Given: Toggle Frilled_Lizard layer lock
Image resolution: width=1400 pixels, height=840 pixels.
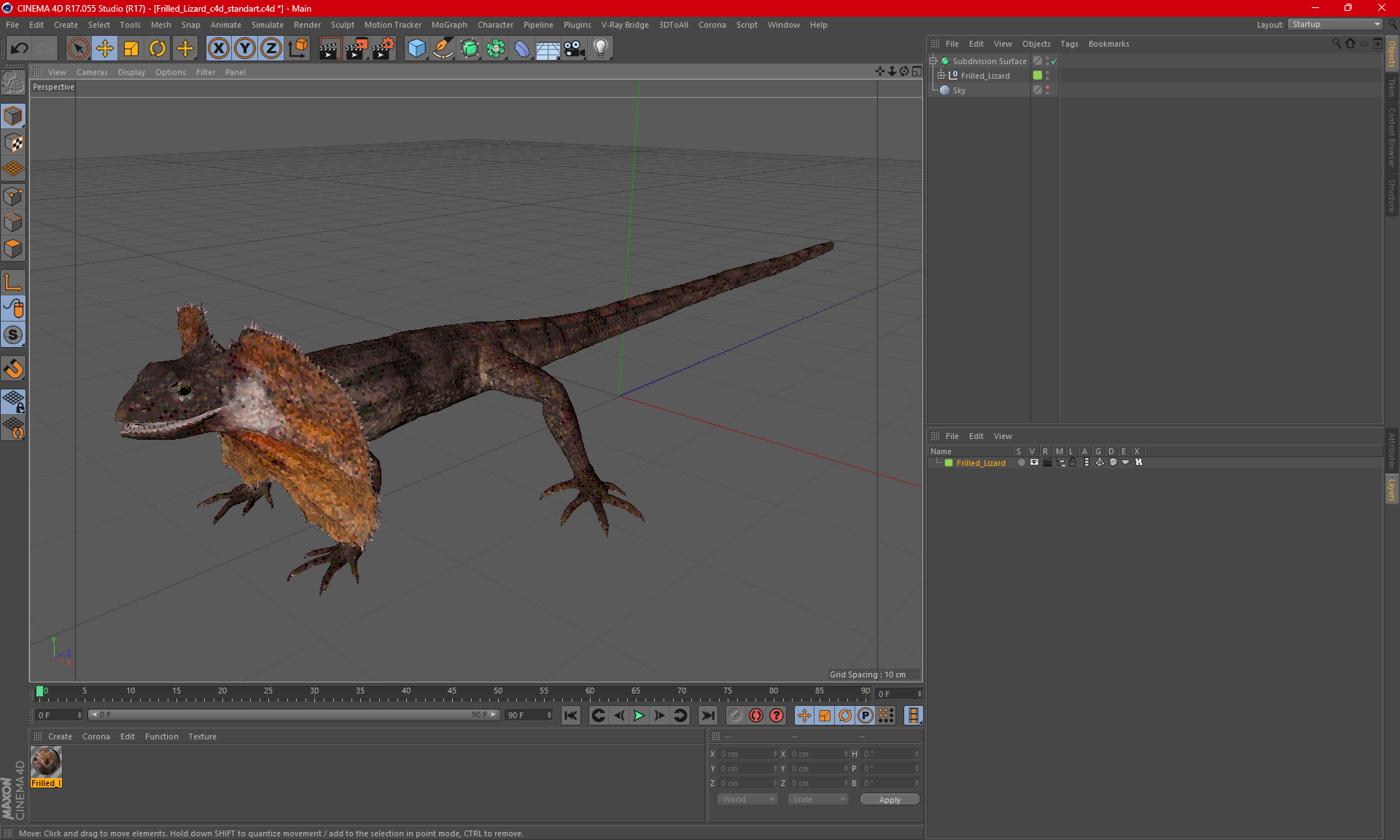Looking at the screenshot, I should 1073,462.
